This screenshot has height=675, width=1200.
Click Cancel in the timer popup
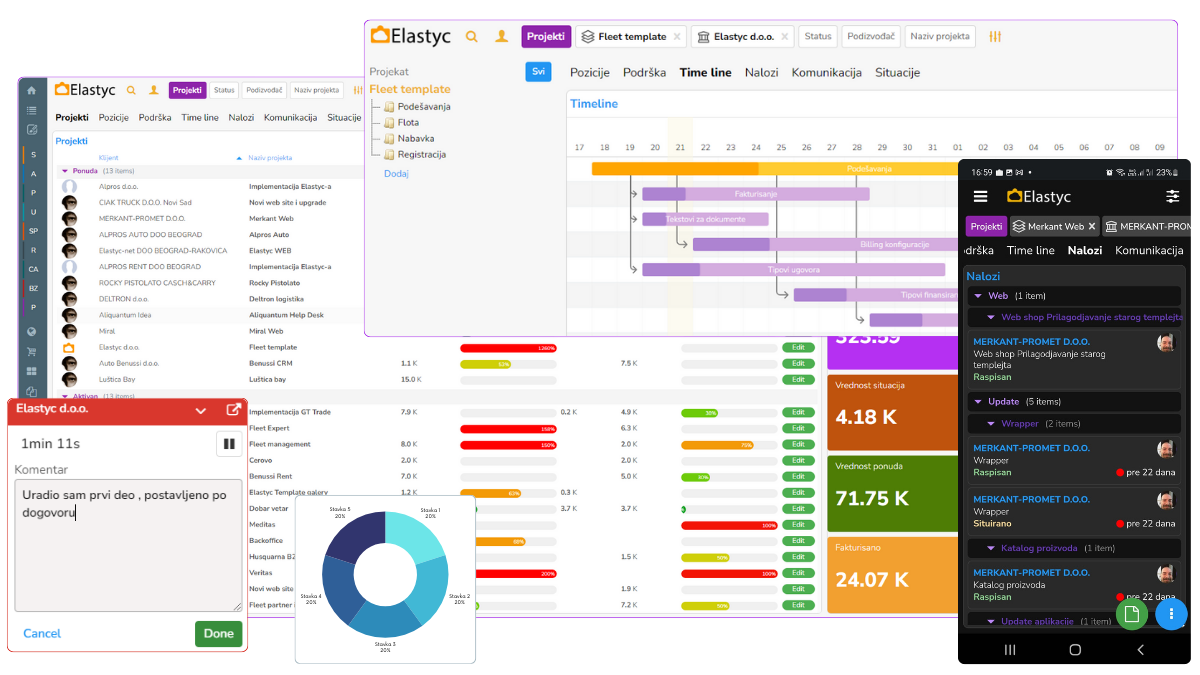(42, 633)
